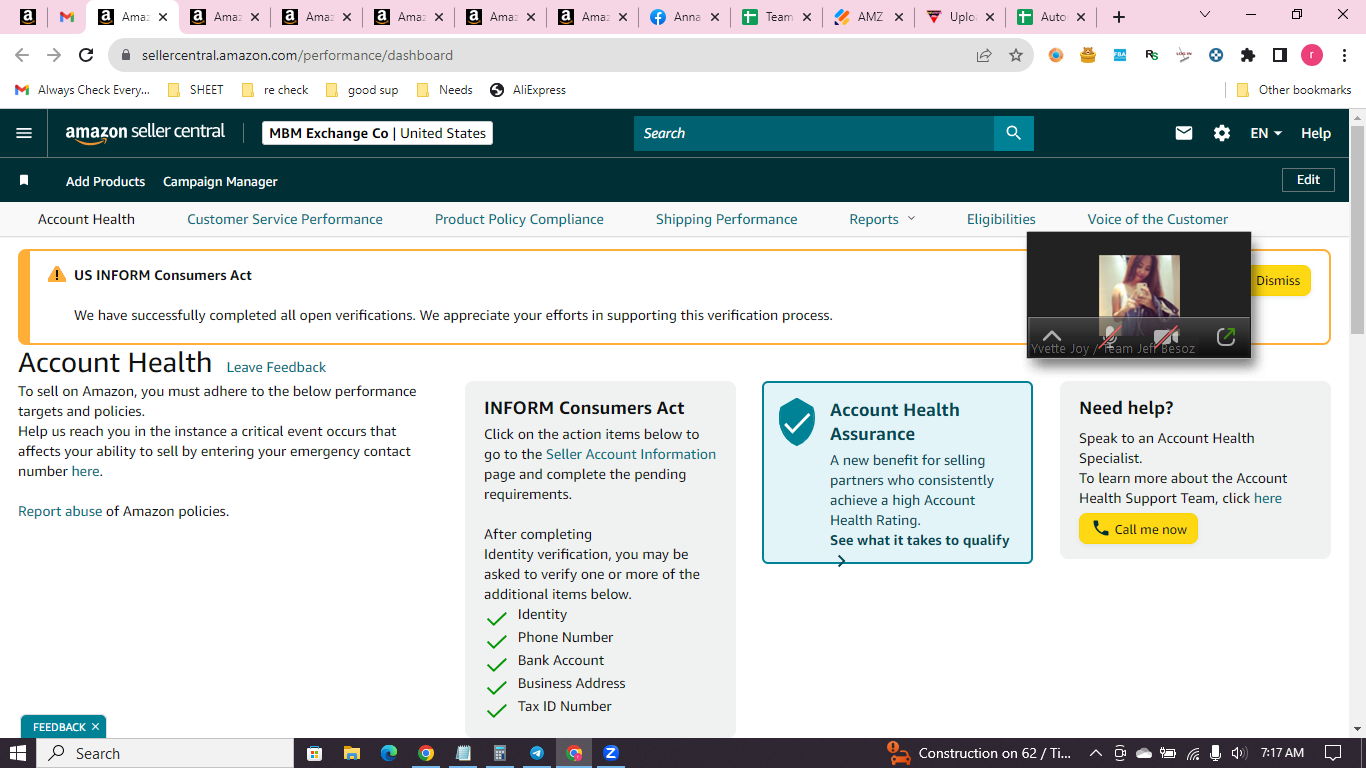Open File Explorer from the taskbar
The height and width of the screenshot is (768, 1366).
click(351, 753)
